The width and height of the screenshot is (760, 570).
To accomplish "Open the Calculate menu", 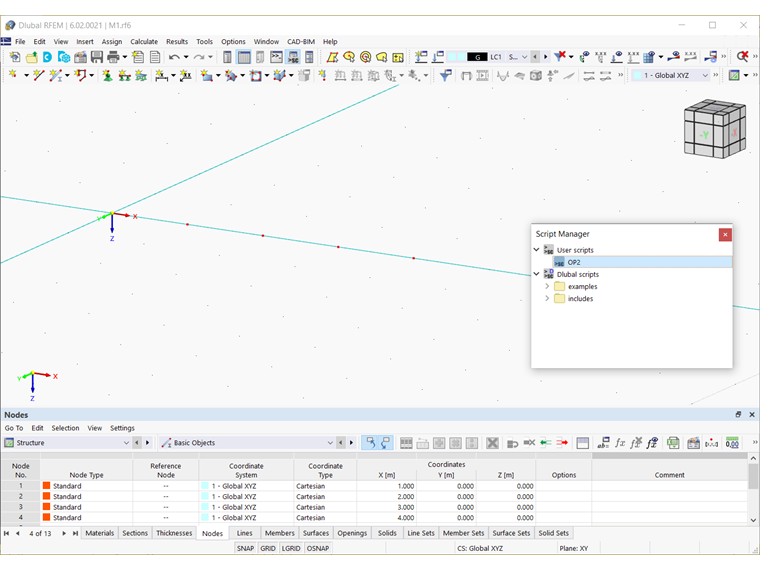I will click(144, 42).
